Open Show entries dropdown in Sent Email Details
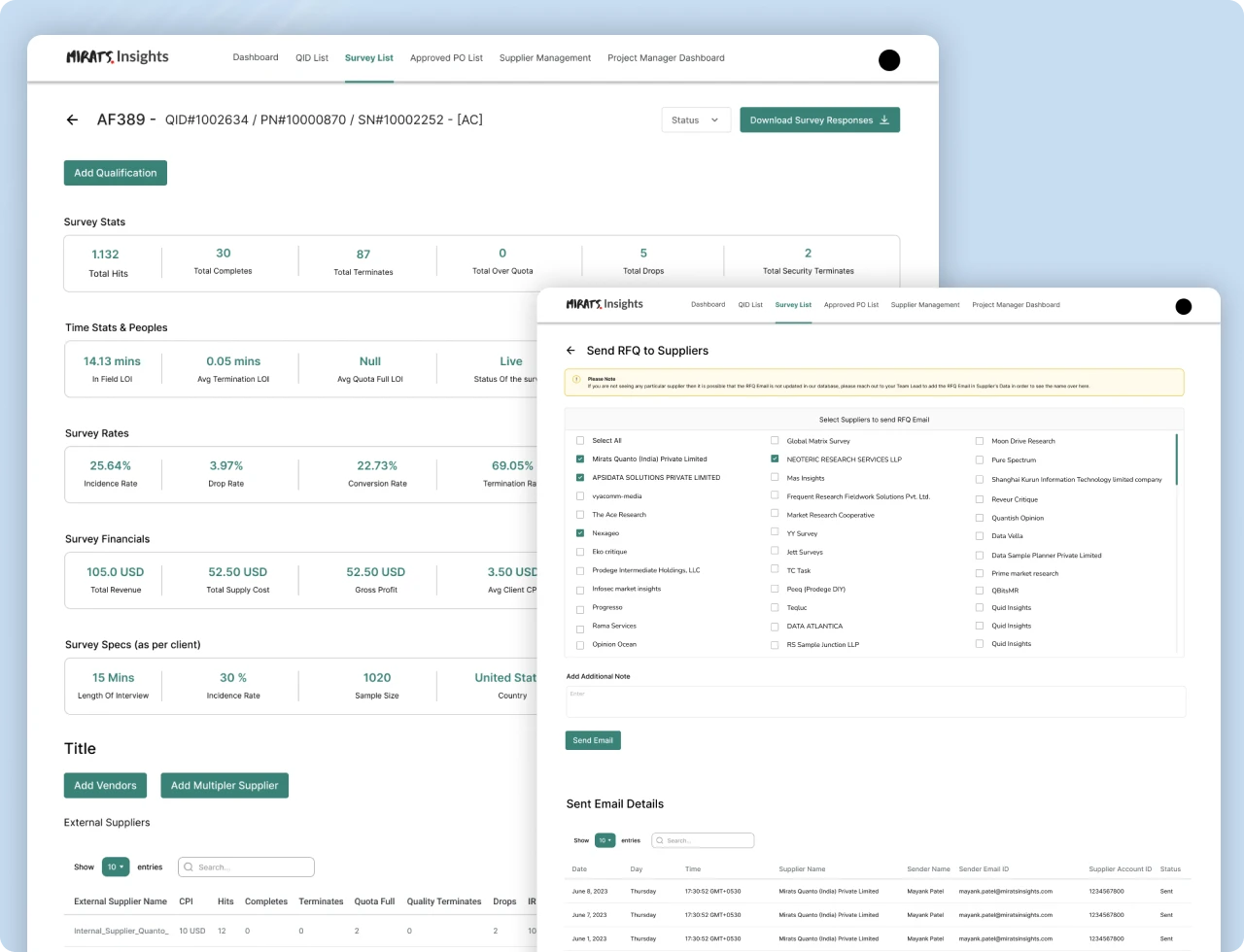Viewport: 1244px width, 952px height. coord(605,840)
